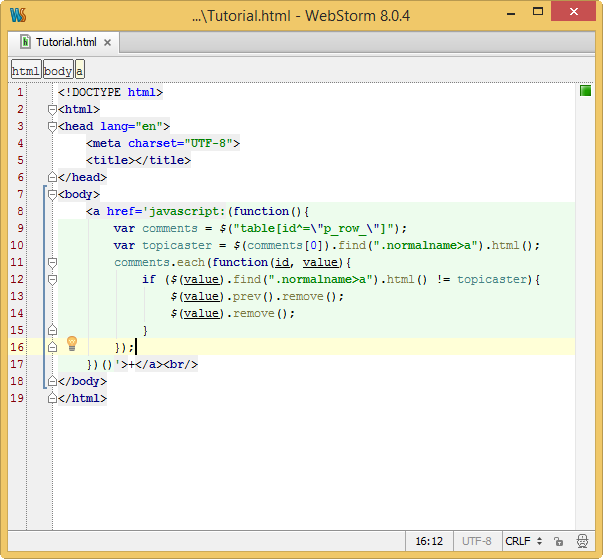Click fold end marker on line 16
Image resolution: width=603 pixels, height=559 pixels.
[x=53, y=347]
